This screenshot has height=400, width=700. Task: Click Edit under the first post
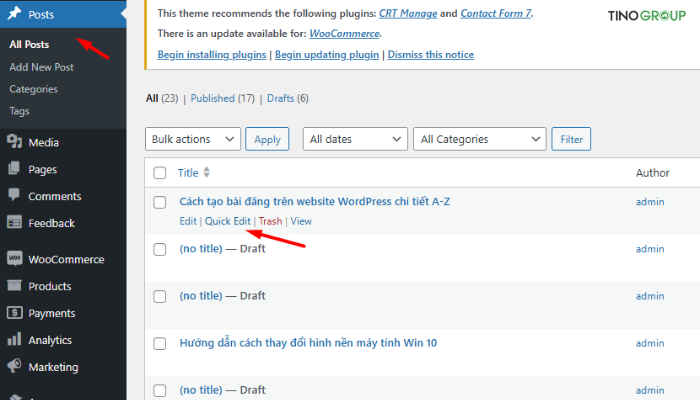click(188, 221)
